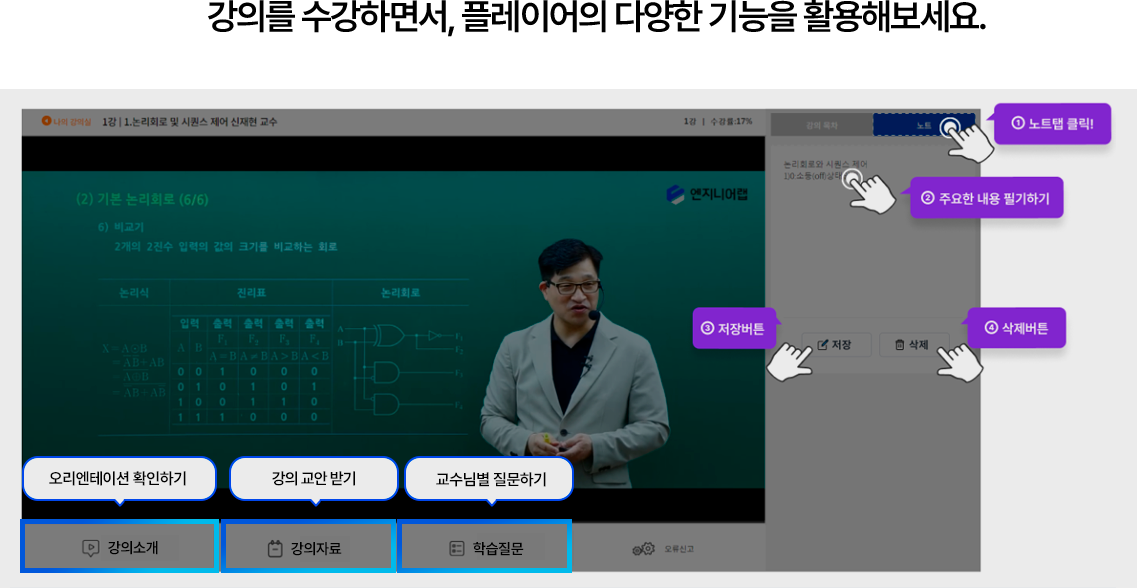Screen dimensions: 1137x588
Task: Click the 오류신고 gear icon
Action: (x=644, y=548)
